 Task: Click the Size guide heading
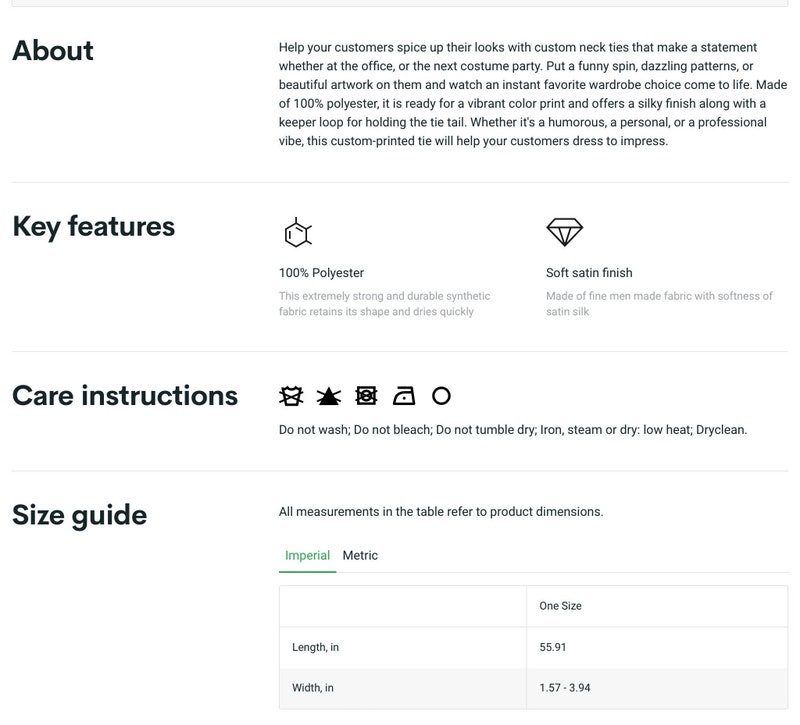click(80, 515)
